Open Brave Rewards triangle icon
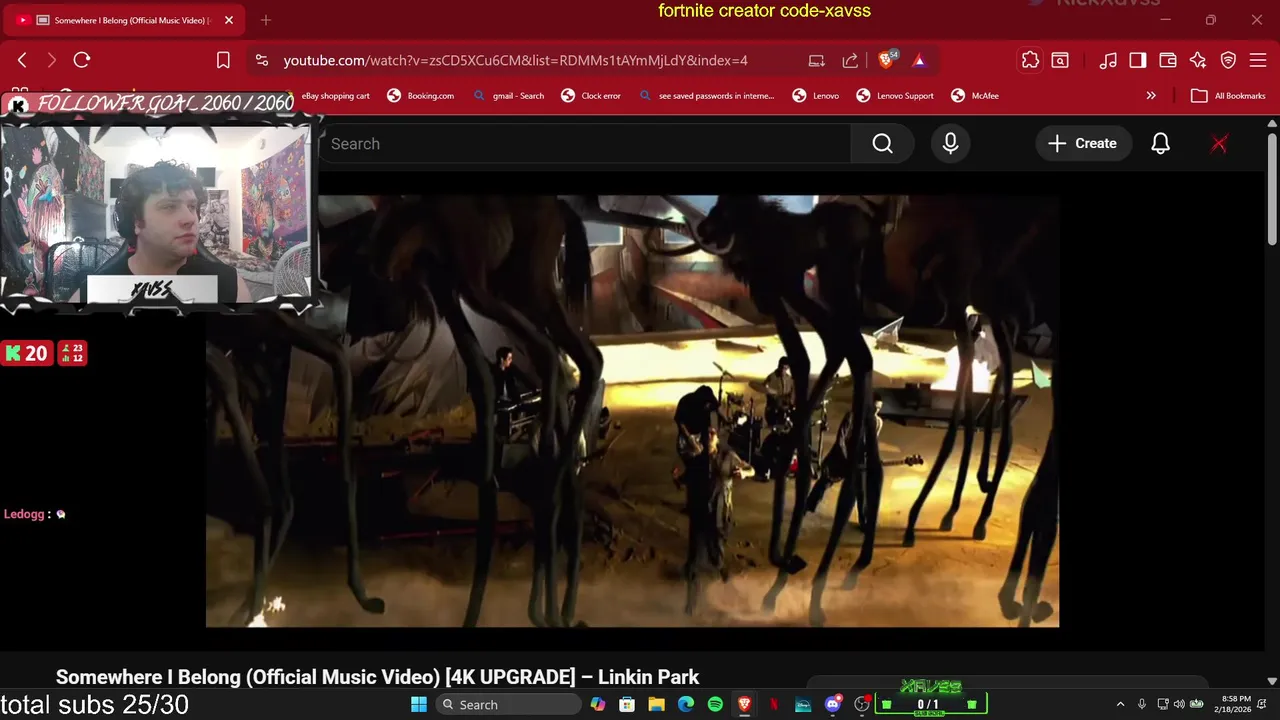Image resolution: width=1280 pixels, height=720 pixels. click(919, 60)
